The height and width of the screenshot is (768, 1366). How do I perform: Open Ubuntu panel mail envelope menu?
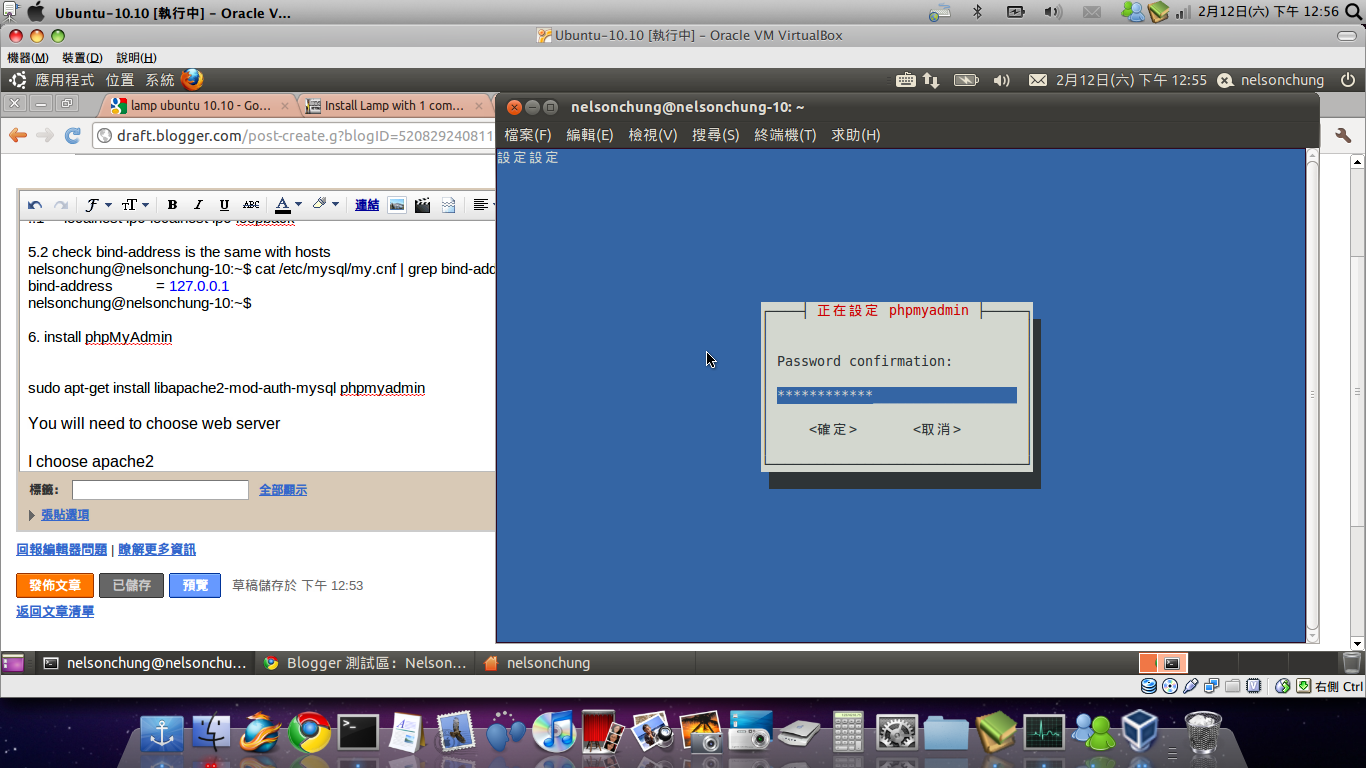pyautogui.click(x=1038, y=80)
